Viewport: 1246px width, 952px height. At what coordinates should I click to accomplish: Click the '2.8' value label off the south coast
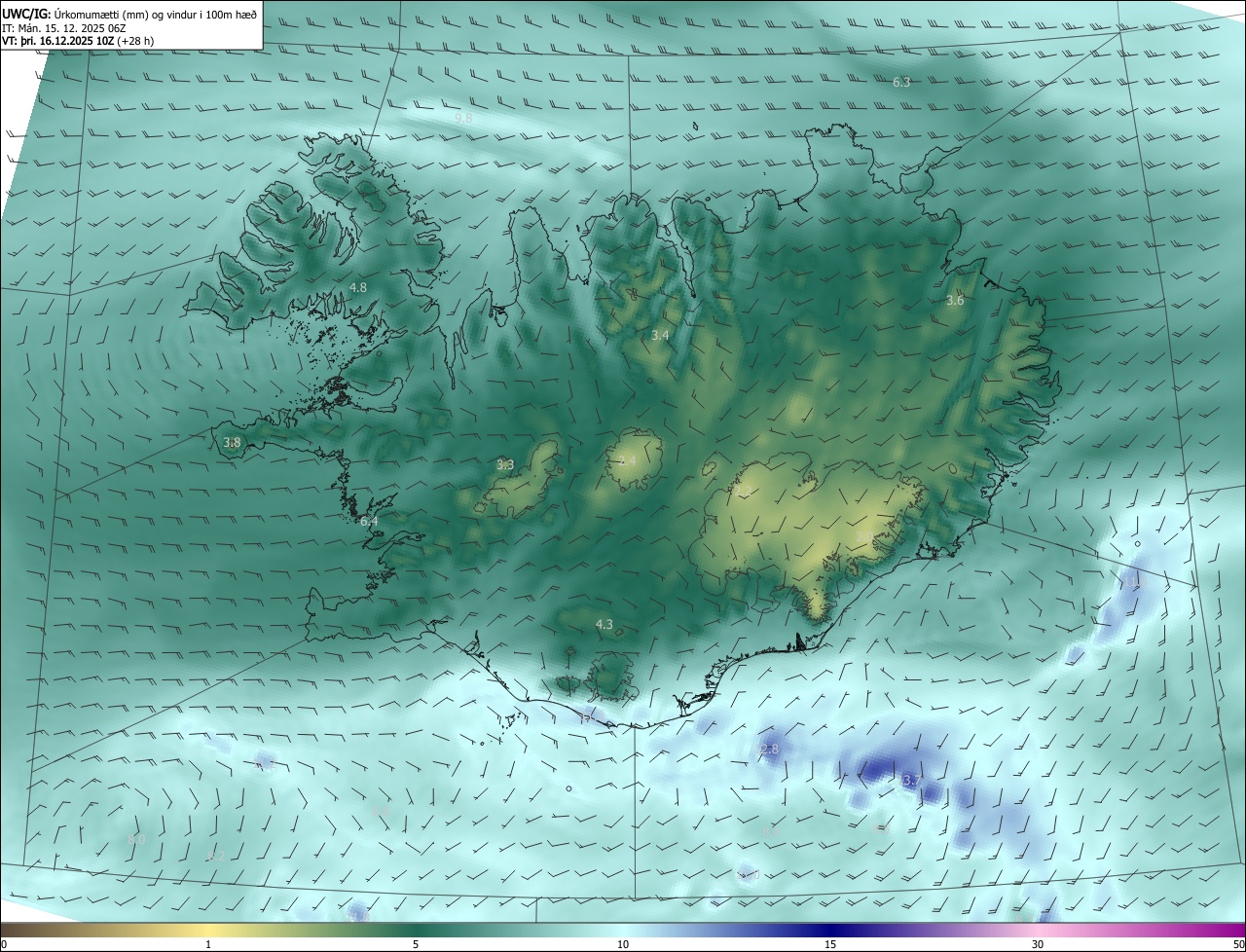tap(769, 749)
